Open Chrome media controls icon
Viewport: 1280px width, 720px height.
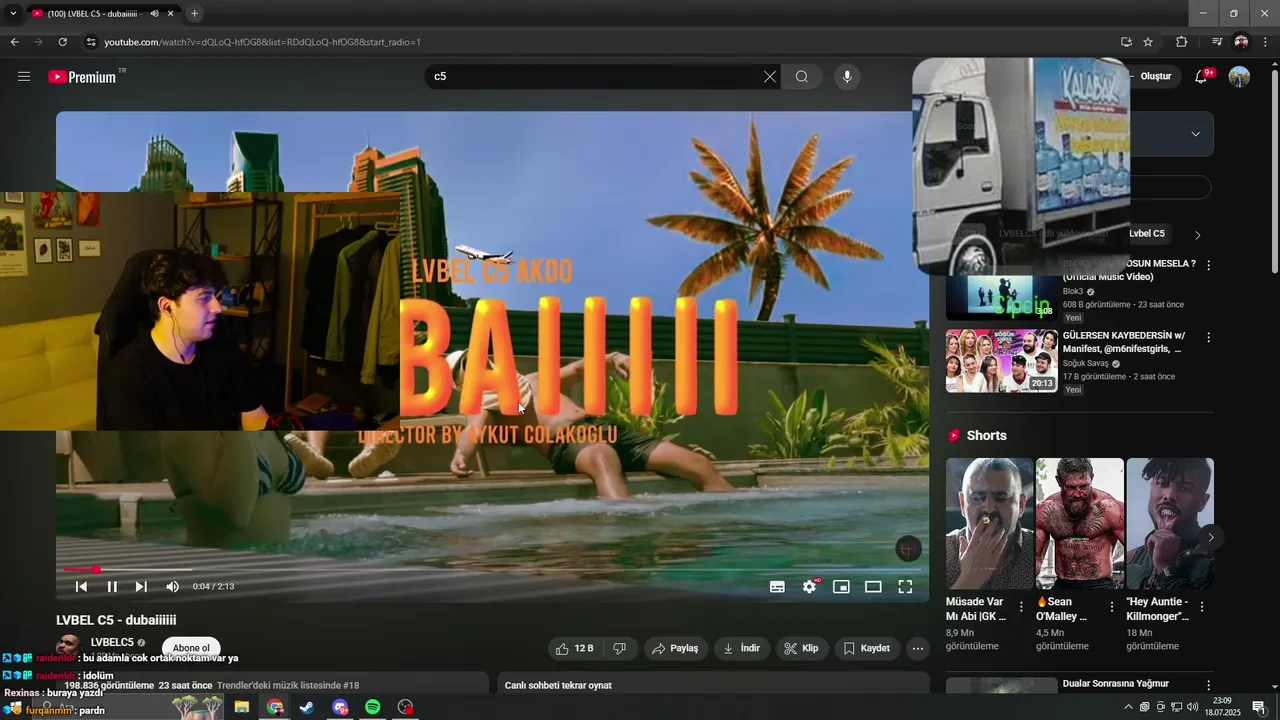click(1217, 42)
